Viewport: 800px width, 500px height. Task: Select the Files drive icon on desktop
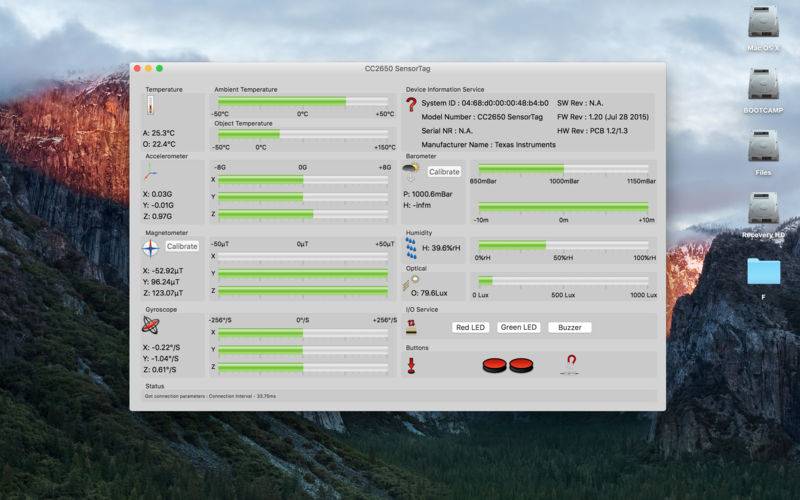(763, 146)
